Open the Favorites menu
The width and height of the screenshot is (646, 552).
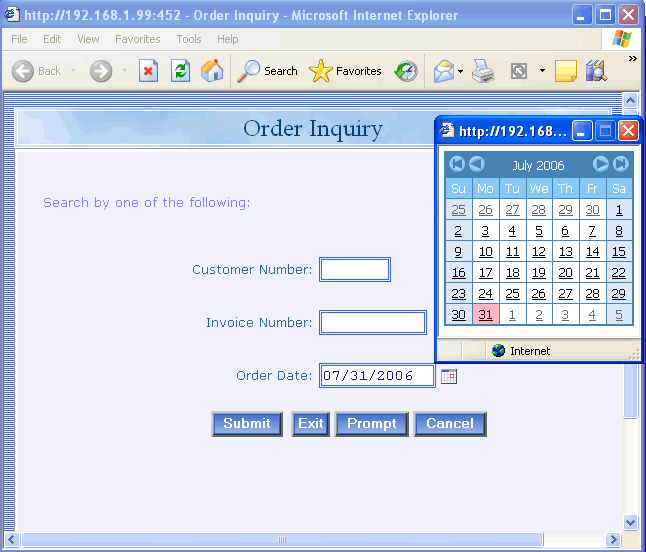coord(138,39)
